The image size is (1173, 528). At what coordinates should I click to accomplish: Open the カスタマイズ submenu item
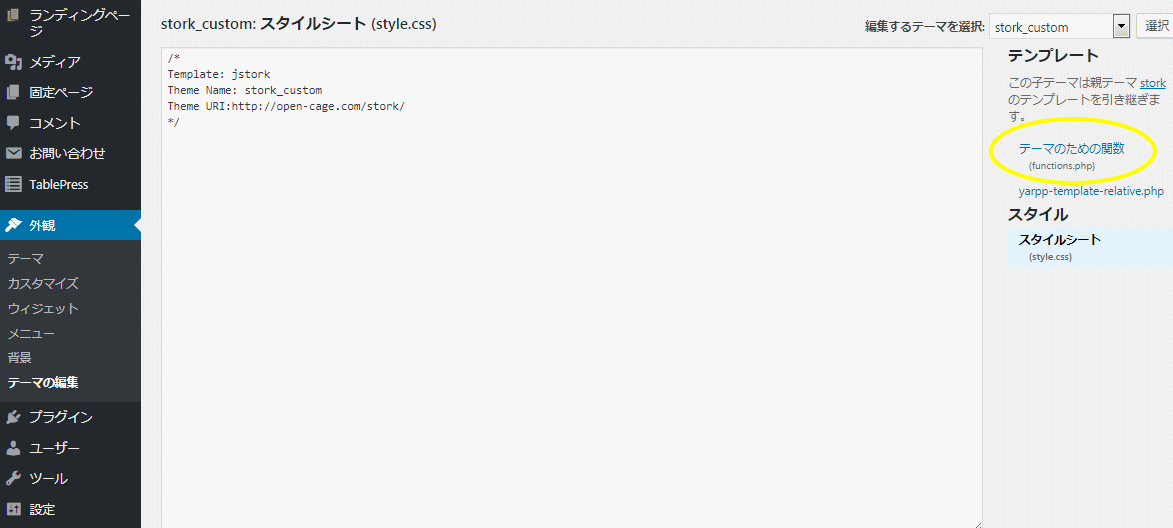coord(43,283)
